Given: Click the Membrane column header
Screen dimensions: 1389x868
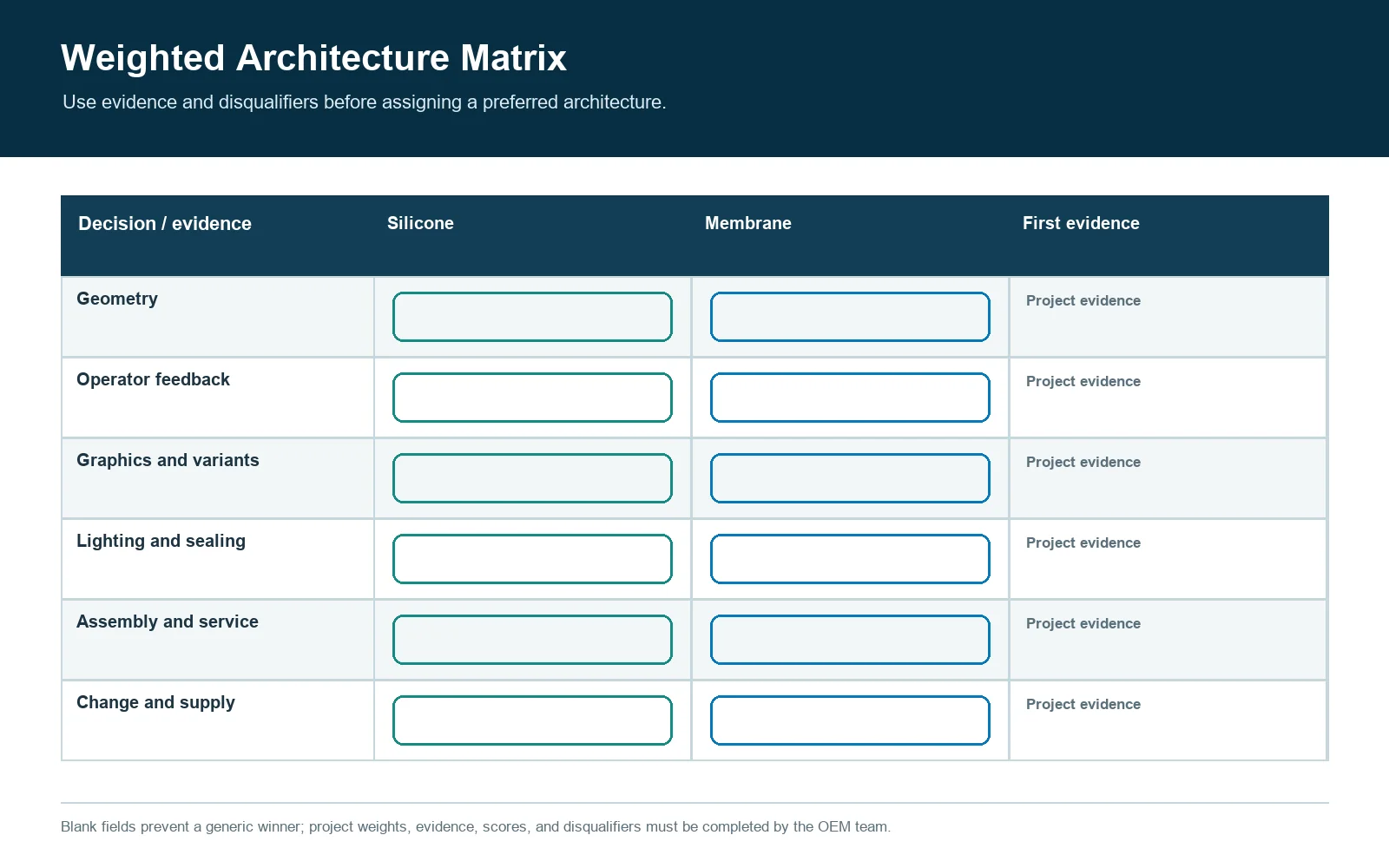Looking at the screenshot, I should click(748, 223).
